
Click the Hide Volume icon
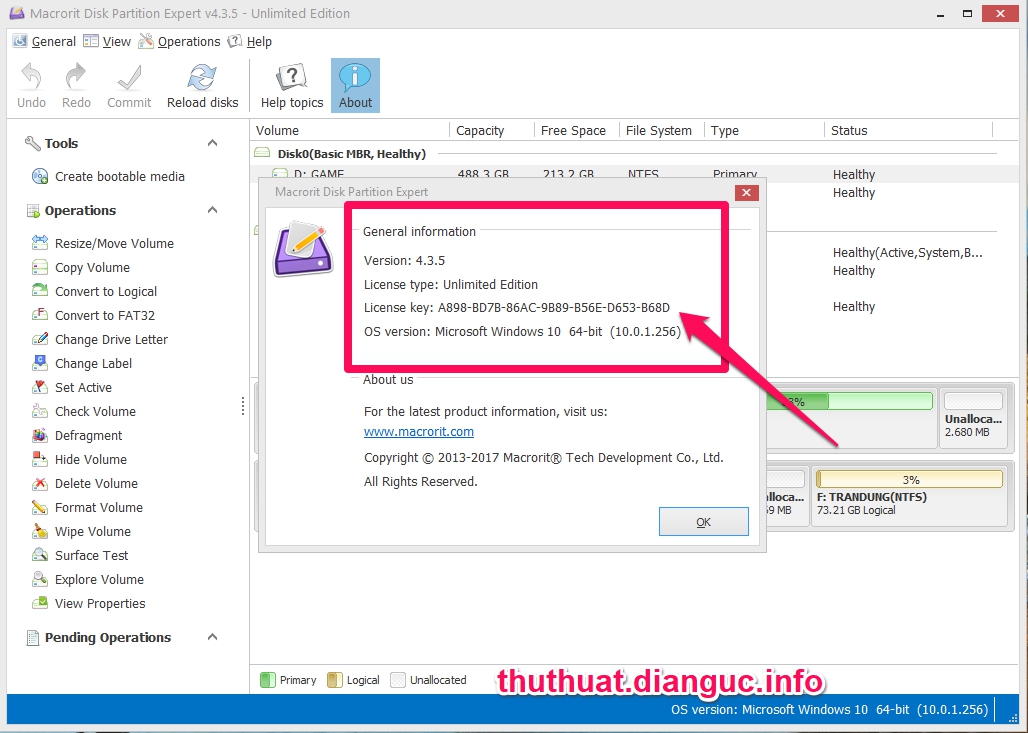tap(40, 460)
